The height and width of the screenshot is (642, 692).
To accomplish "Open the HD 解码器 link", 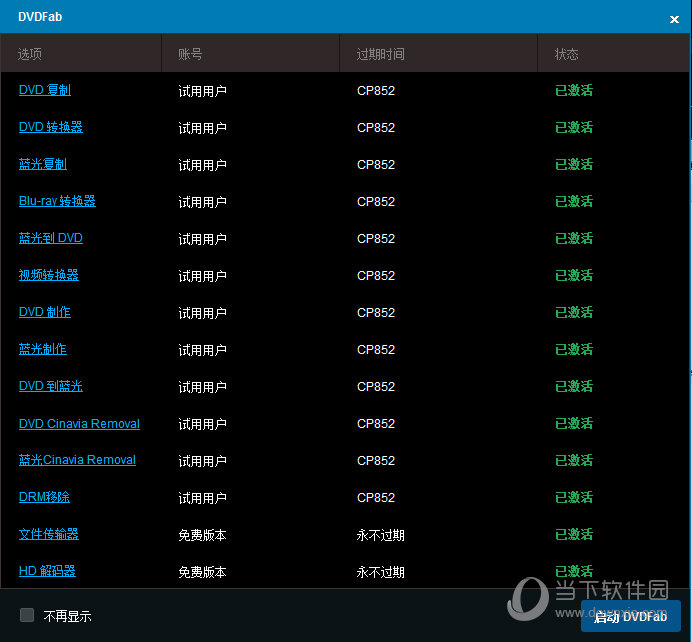I will click(47, 571).
